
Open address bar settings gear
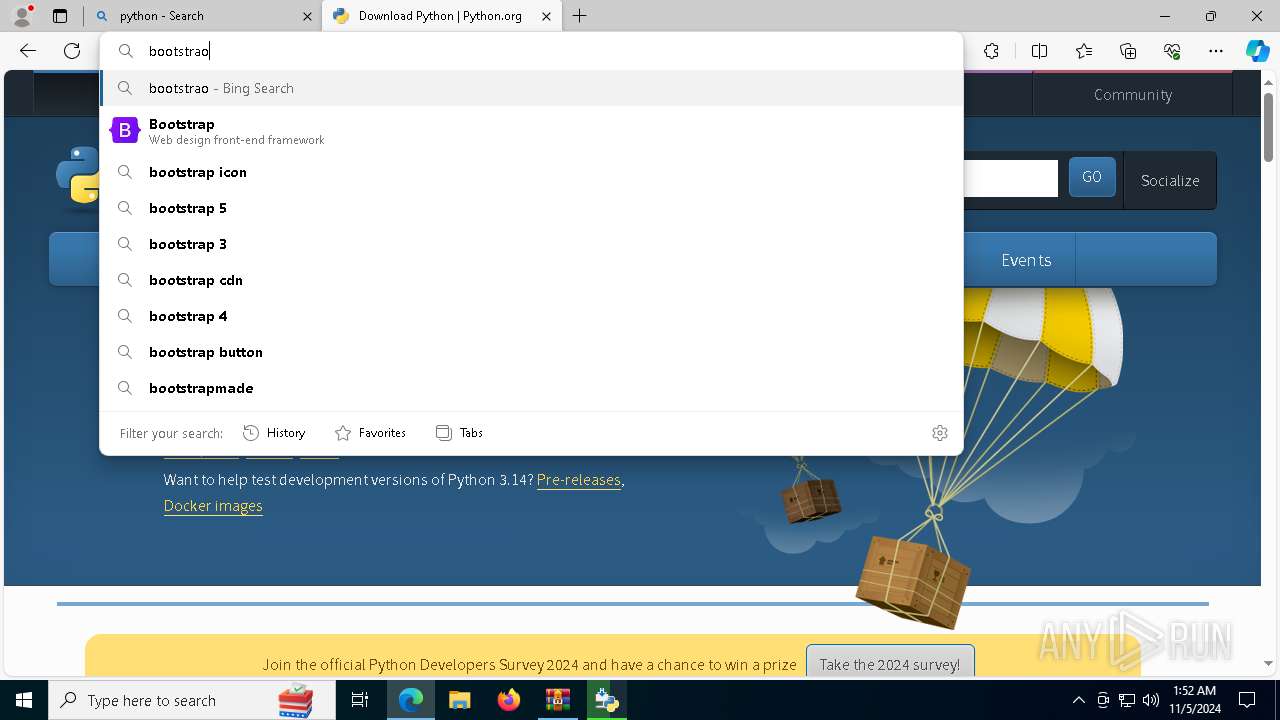click(940, 433)
